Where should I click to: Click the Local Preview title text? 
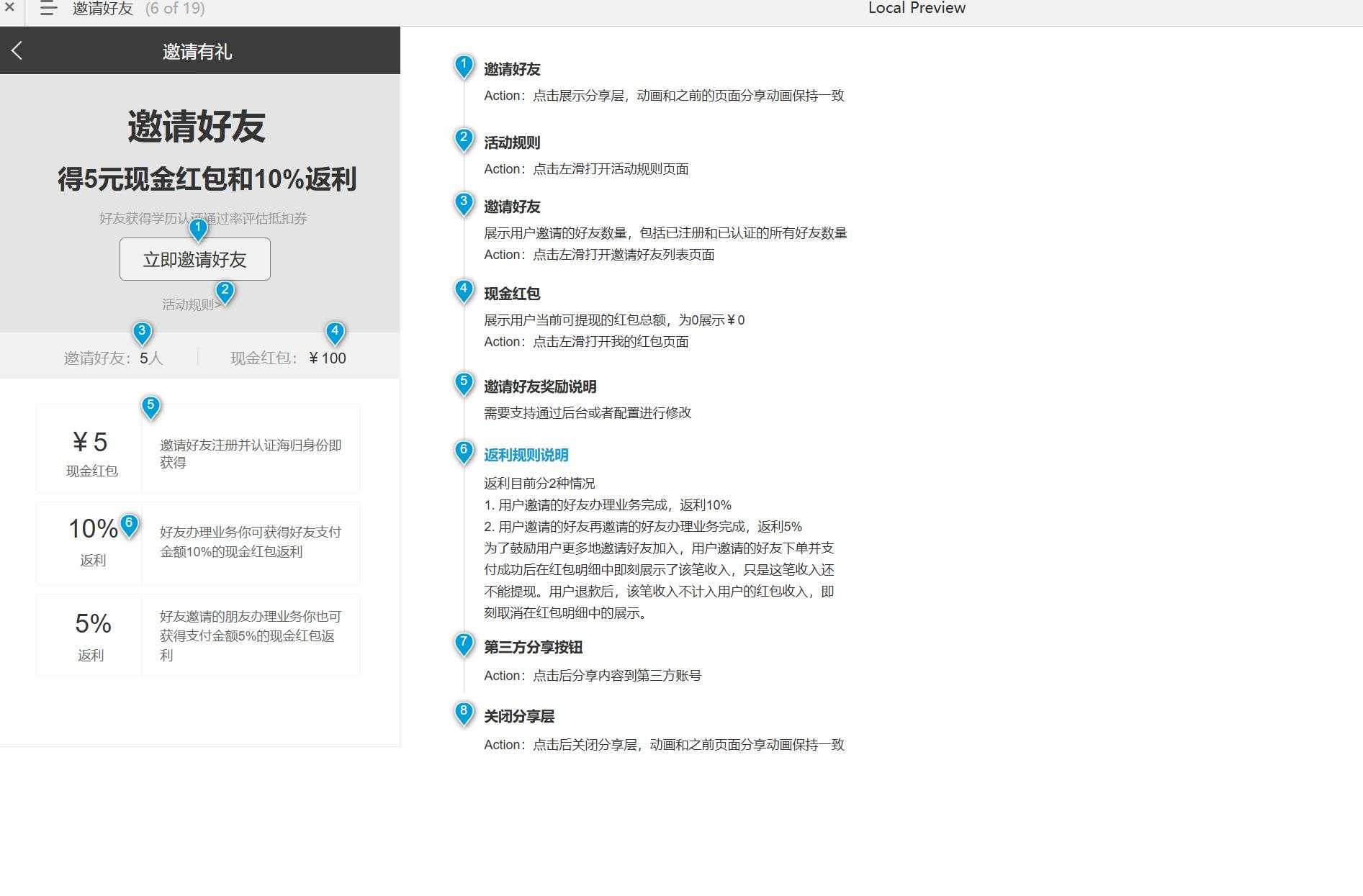[917, 8]
